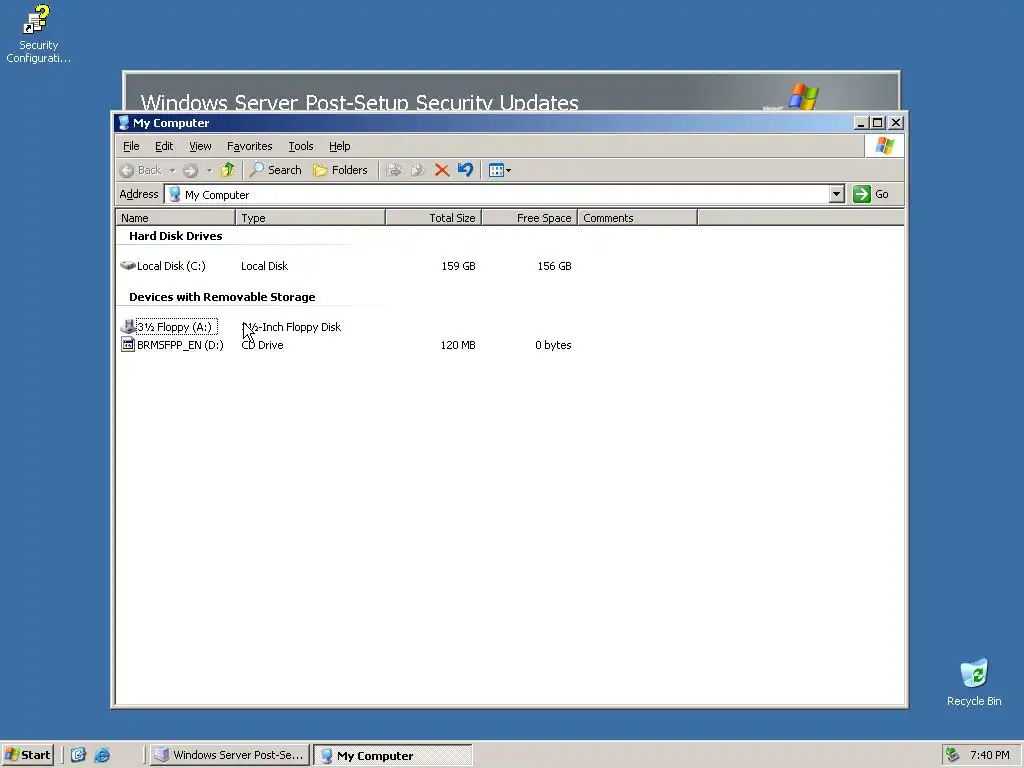
Task: Click the 7:40 PM taskbar clock
Action: coord(989,755)
